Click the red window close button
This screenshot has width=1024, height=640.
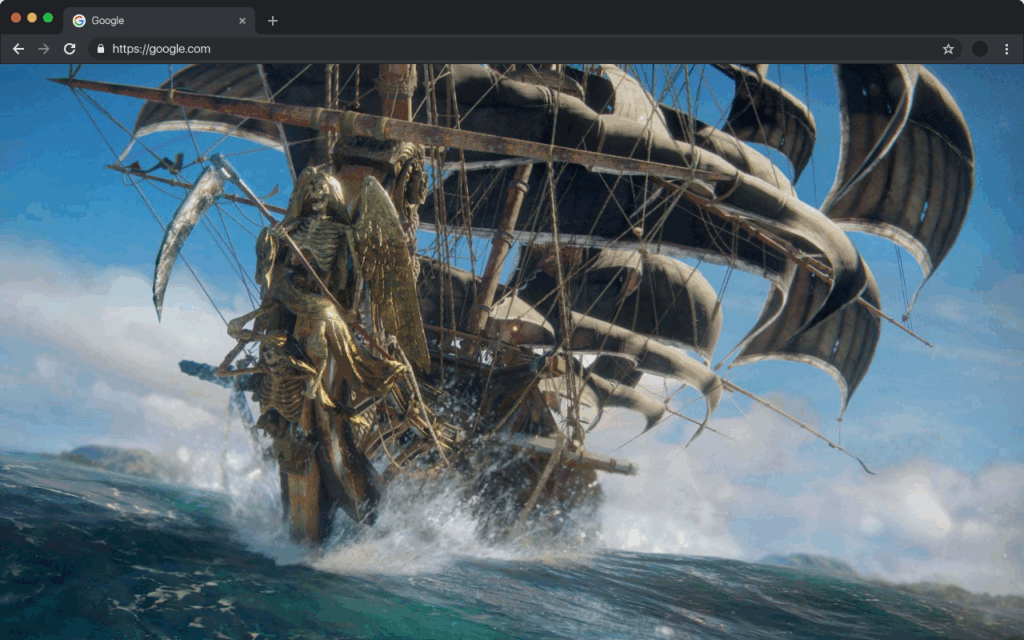16,18
